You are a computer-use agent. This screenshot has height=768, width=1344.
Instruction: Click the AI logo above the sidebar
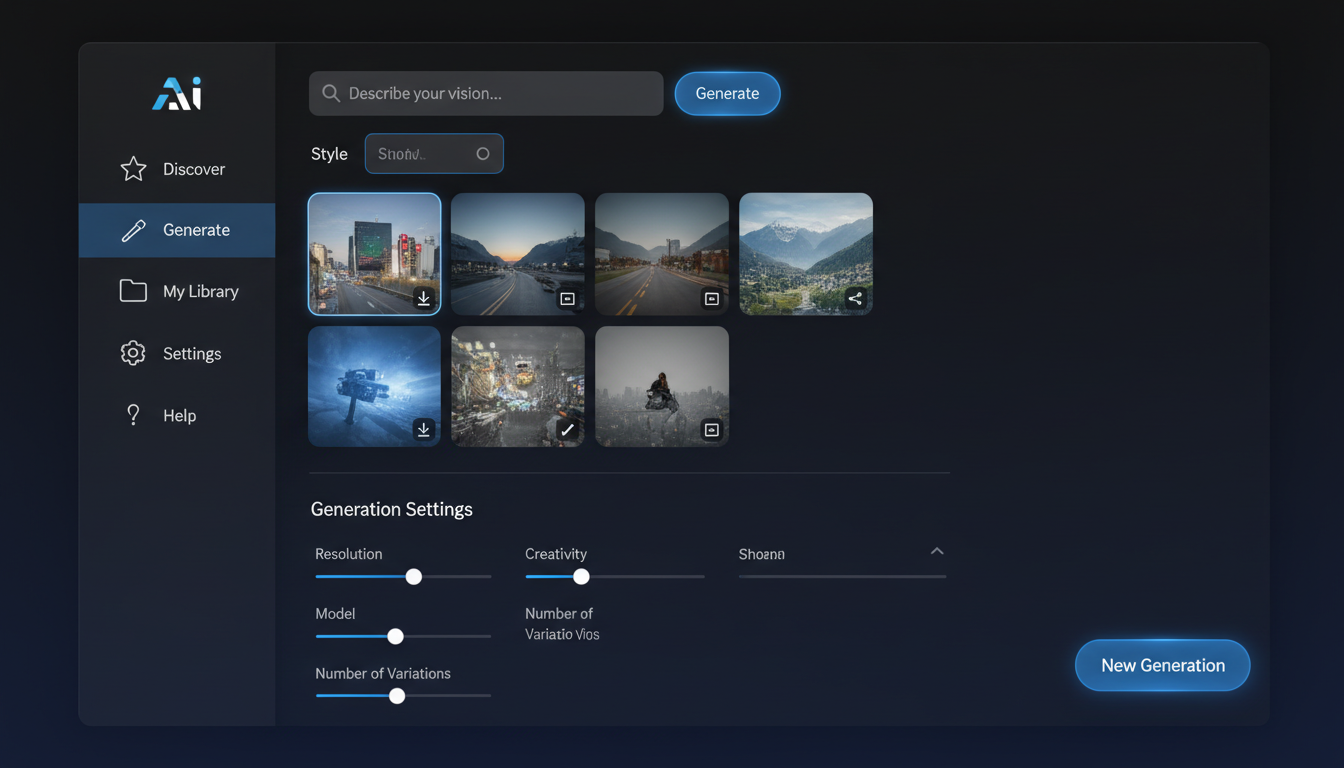point(177,92)
